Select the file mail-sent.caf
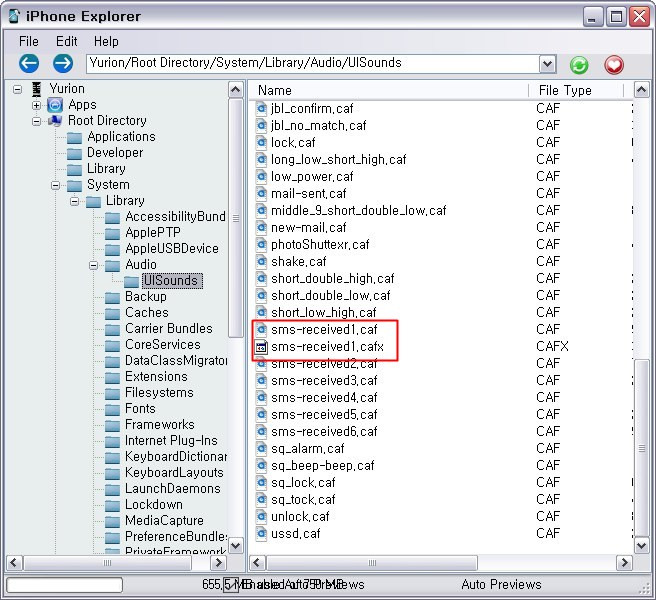Screen dimensions: 656x600 308,194
